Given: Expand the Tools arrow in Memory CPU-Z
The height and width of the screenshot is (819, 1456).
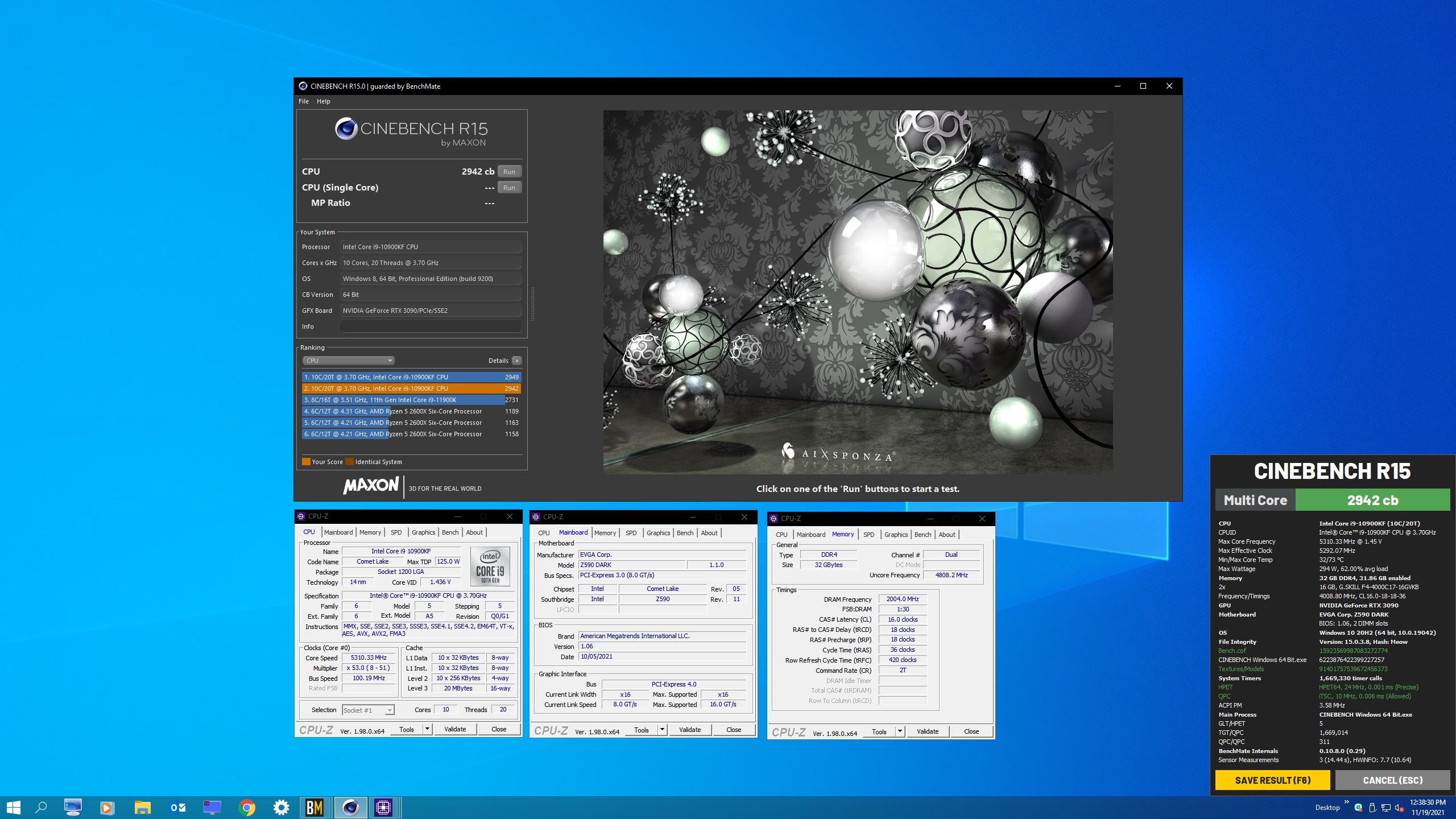Looking at the screenshot, I should pyautogui.click(x=900, y=731).
